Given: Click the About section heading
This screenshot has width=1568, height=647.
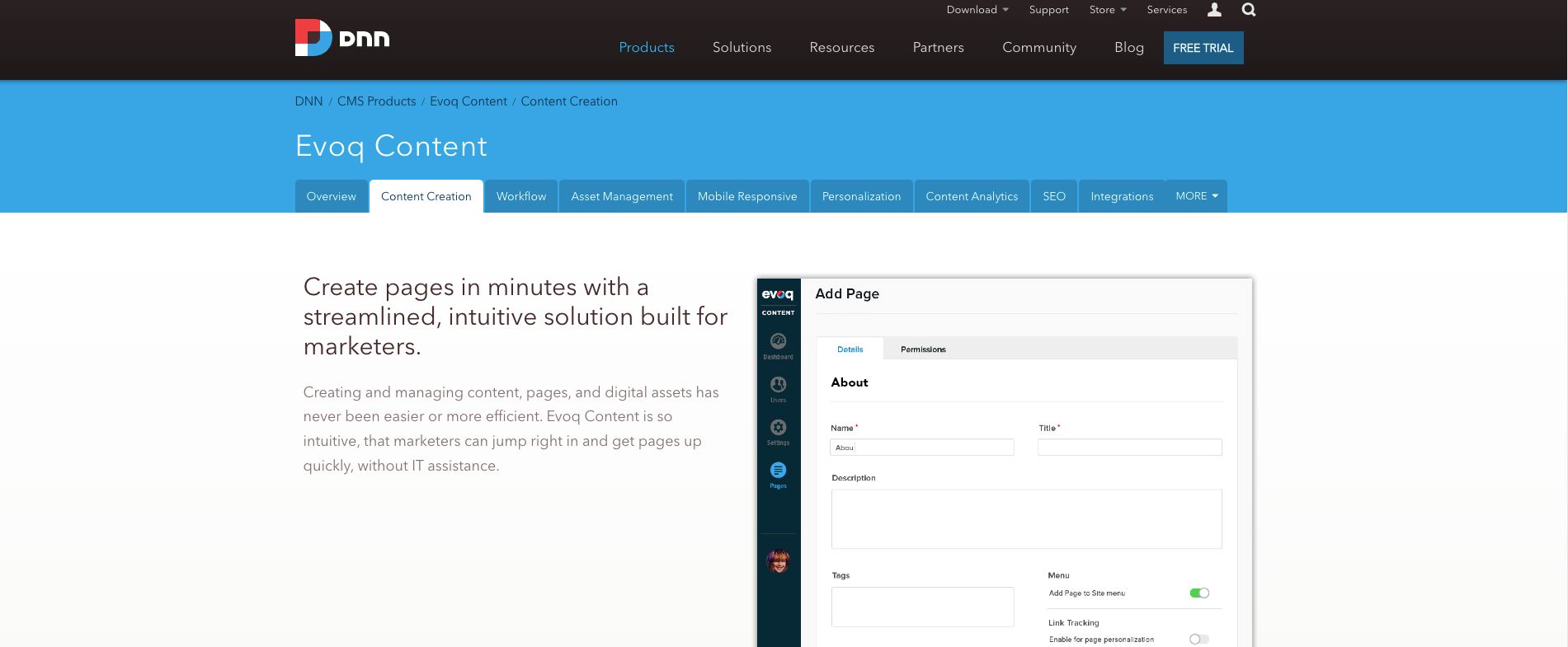Looking at the screenshot, I should pos(850,382).
